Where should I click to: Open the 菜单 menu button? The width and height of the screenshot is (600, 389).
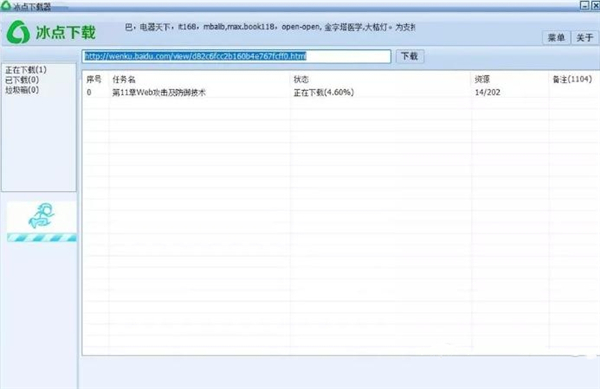pos(556,37)
